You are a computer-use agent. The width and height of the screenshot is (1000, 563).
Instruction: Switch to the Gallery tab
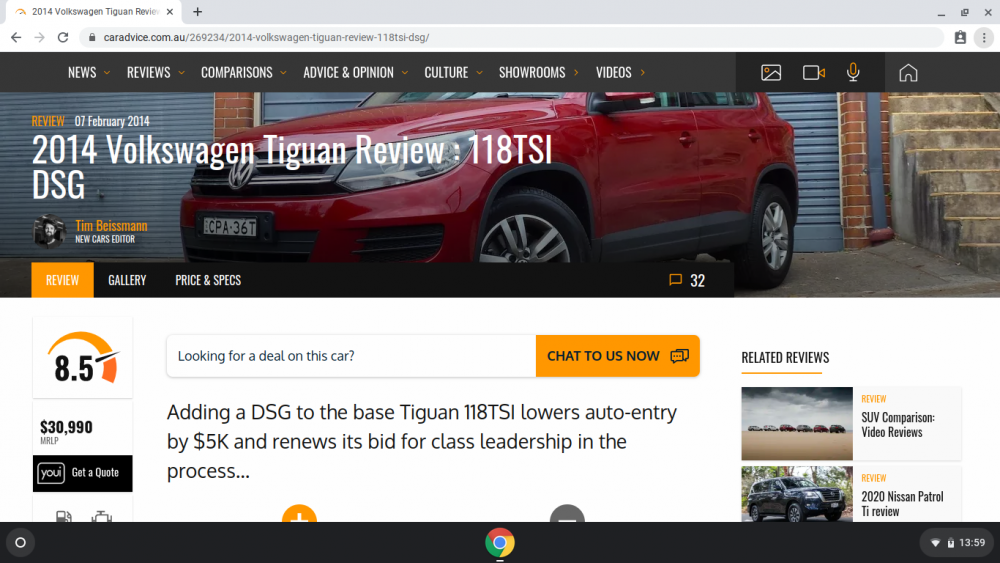tap(127, 280)
